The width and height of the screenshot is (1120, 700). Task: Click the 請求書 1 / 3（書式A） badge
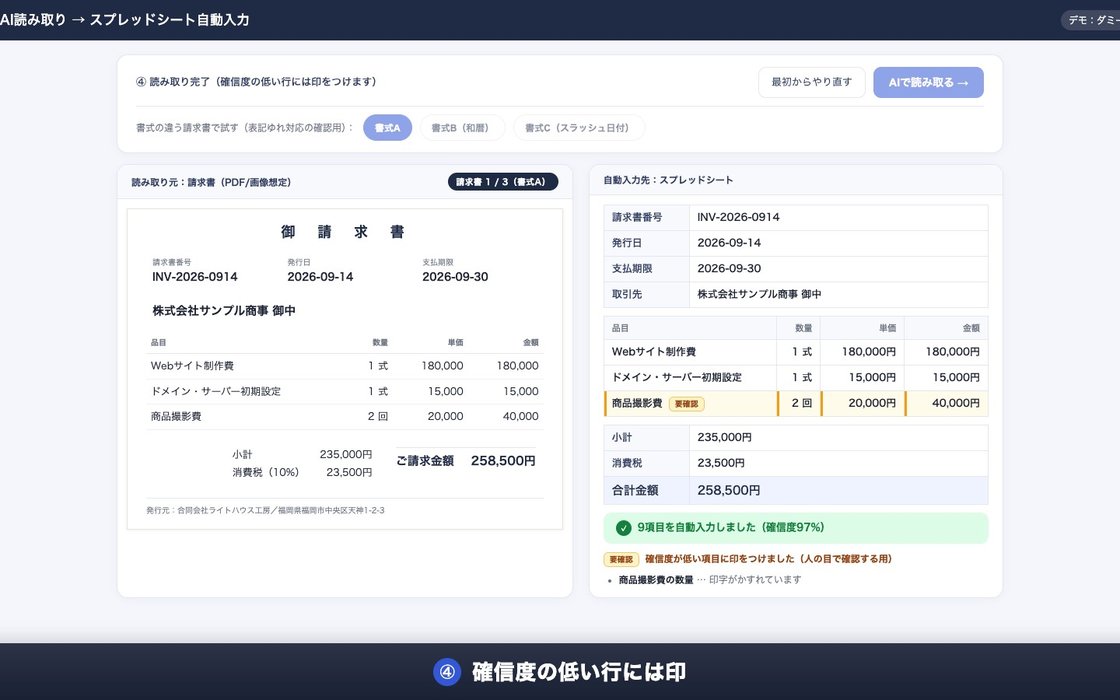point(503,182)
